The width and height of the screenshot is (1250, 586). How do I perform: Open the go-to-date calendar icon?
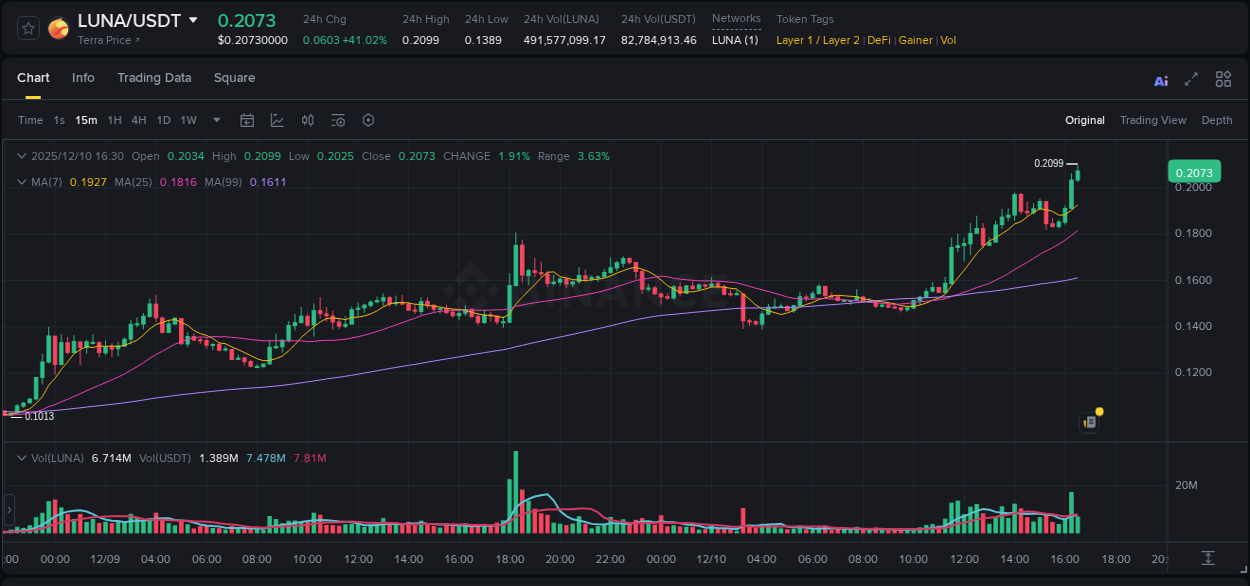click(x=247, y=120)
